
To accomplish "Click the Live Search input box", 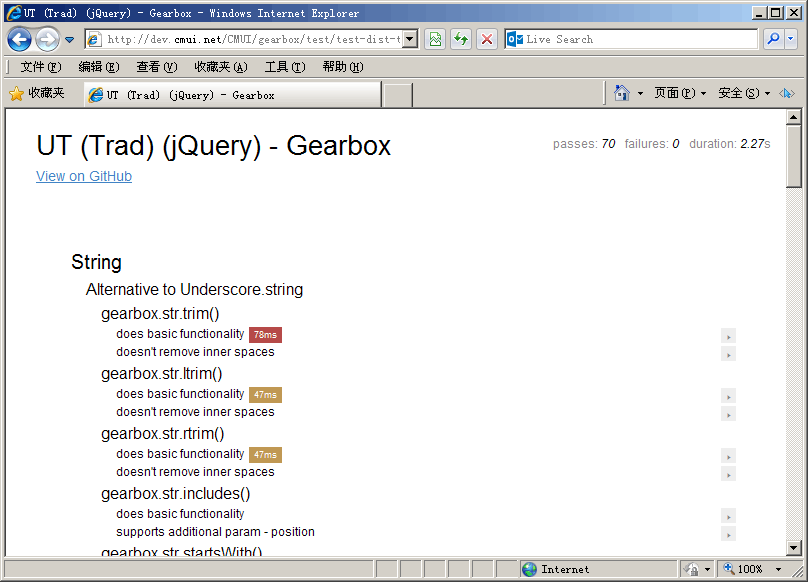I will [x=631, y=39].
